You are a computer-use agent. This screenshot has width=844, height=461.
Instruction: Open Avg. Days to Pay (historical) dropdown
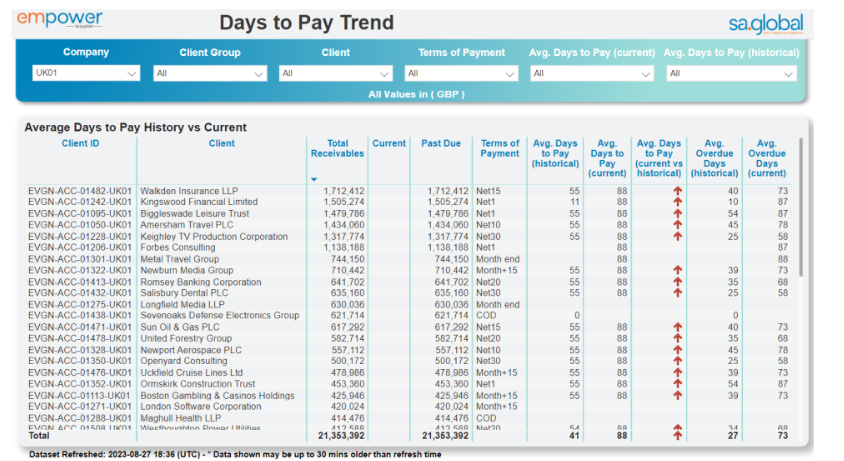click(731, 73)
